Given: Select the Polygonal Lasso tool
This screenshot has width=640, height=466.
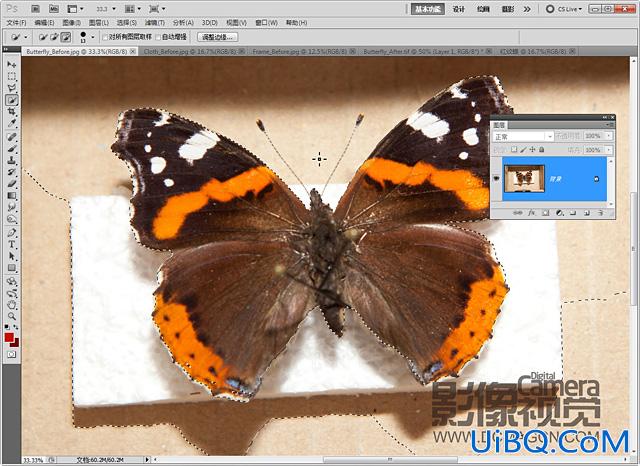Looking at the screenshot, I should (x=11, y=88).
